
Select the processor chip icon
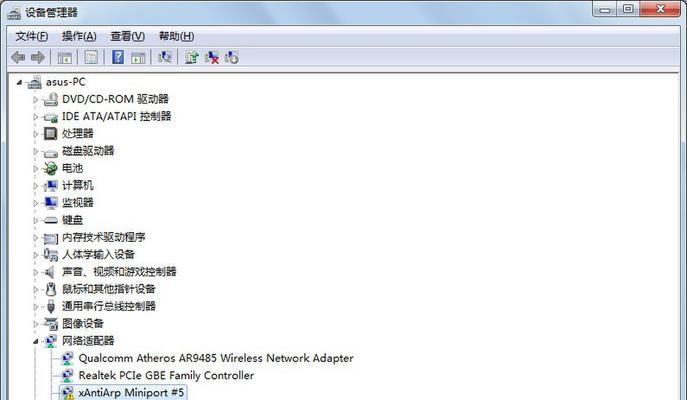click(51, 134)
